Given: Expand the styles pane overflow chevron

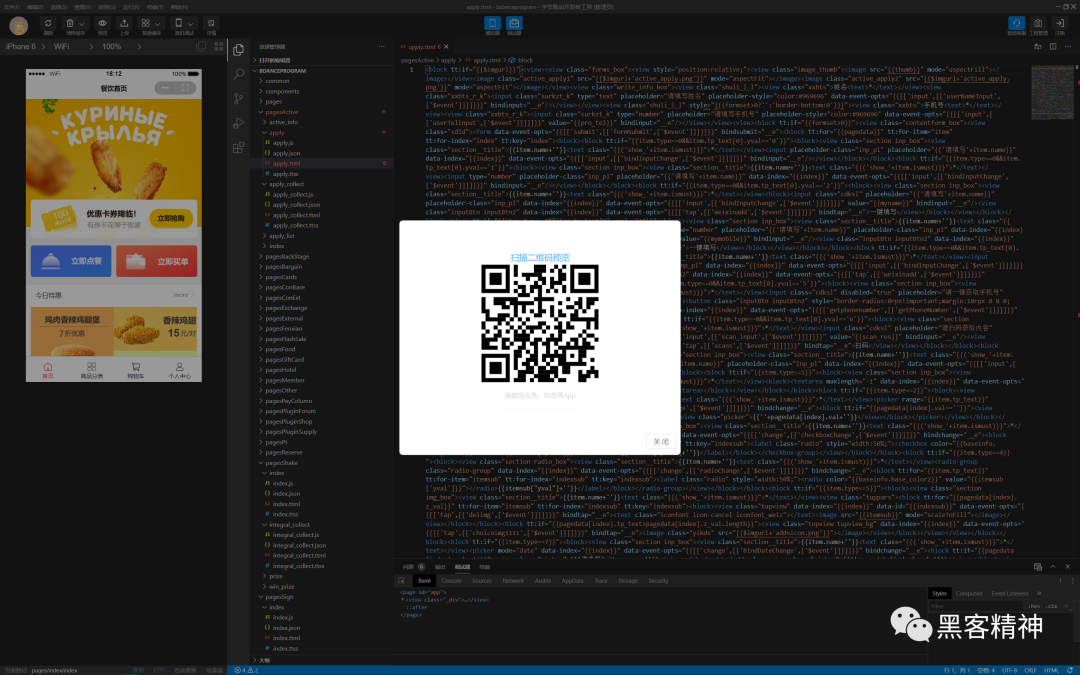Looking at the screenshot, I should (x=1039, y=593).
